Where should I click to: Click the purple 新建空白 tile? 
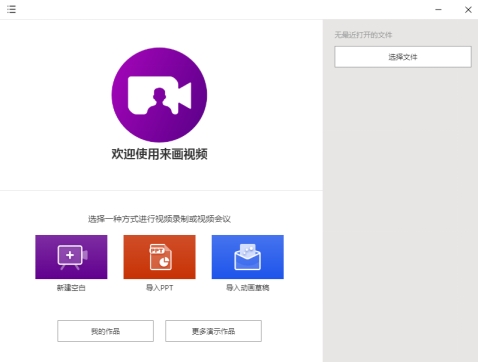click(x=71, y=257)
